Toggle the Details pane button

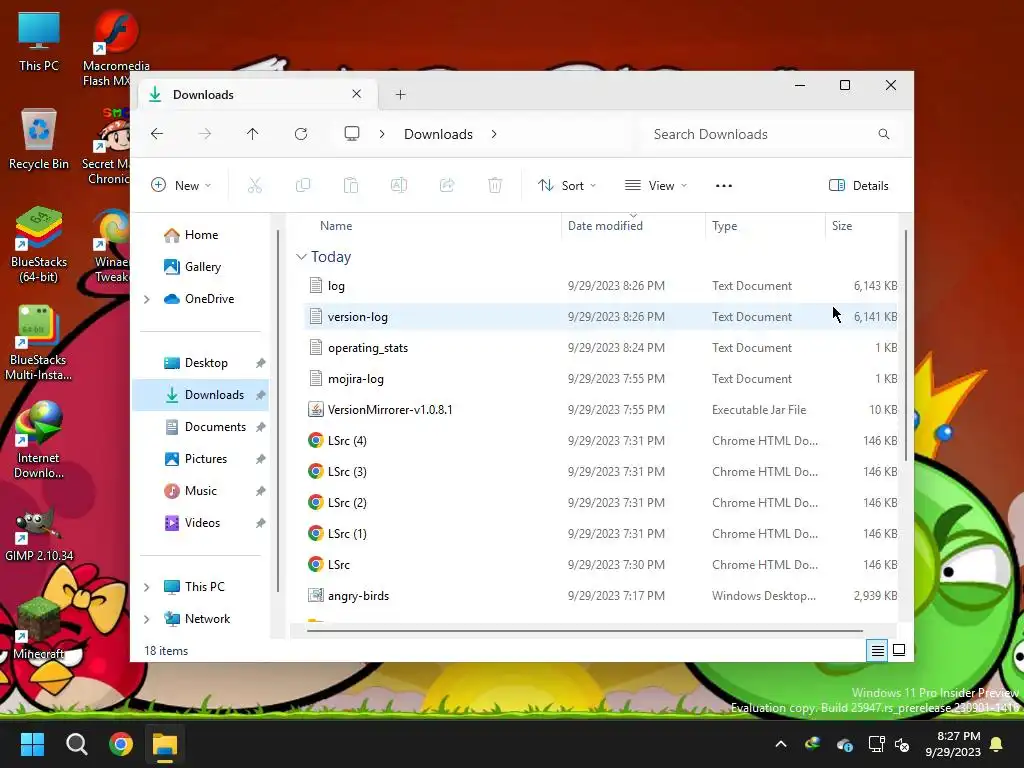(x=858, y=185)
